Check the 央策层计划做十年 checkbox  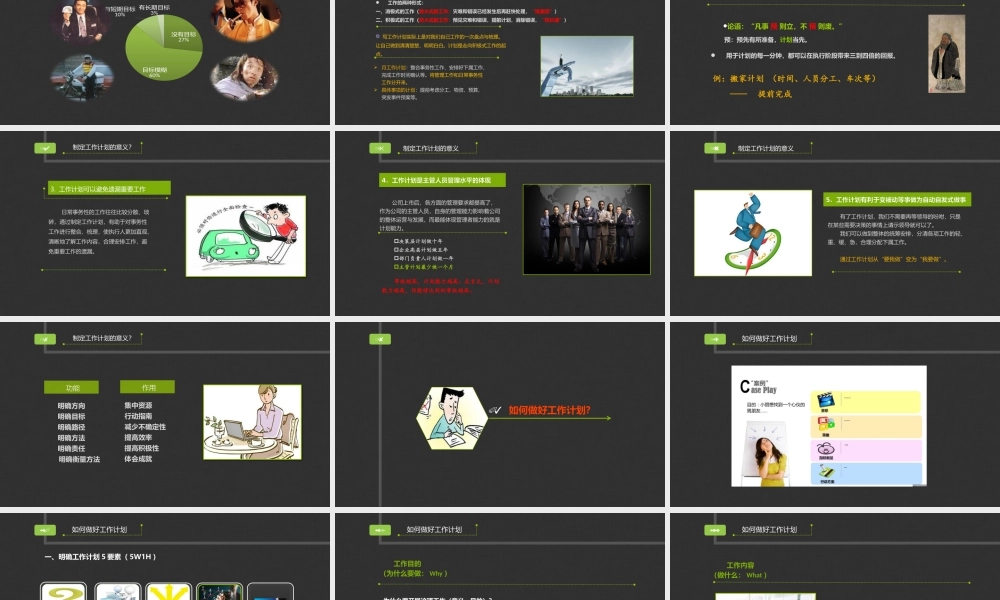[x=396, y=241]
